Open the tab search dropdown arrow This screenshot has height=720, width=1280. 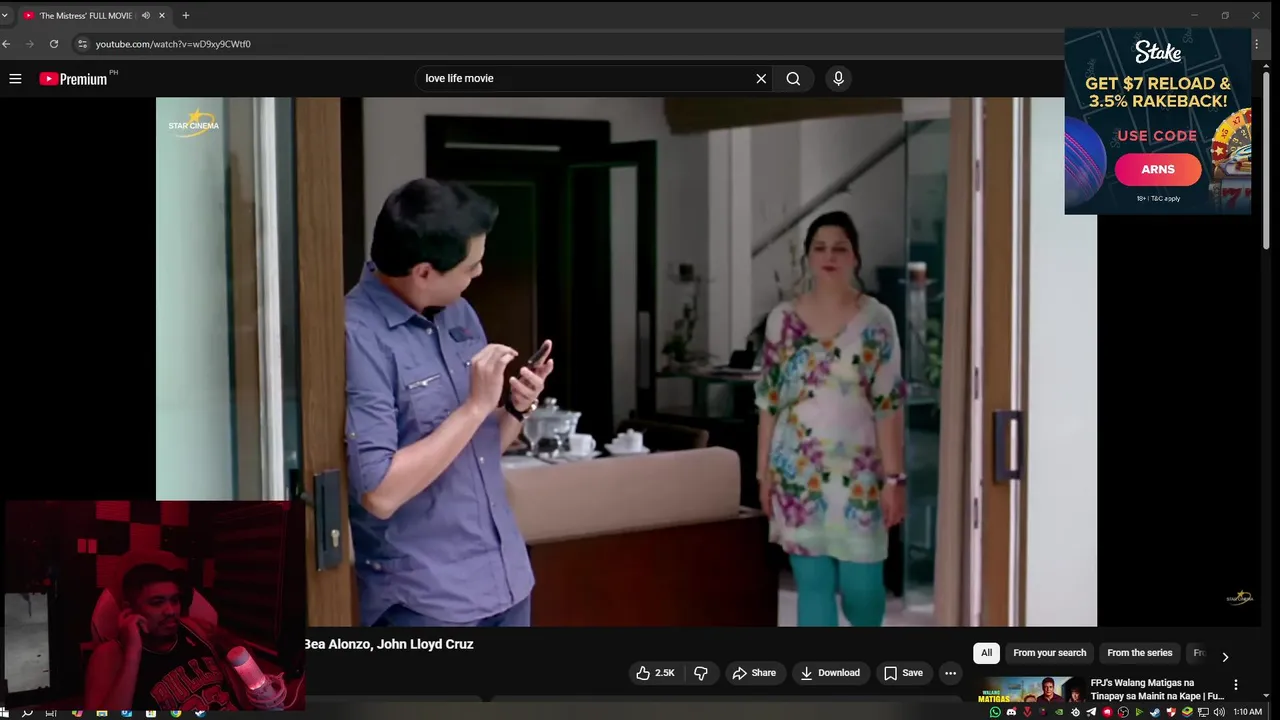tap(4, 15)
